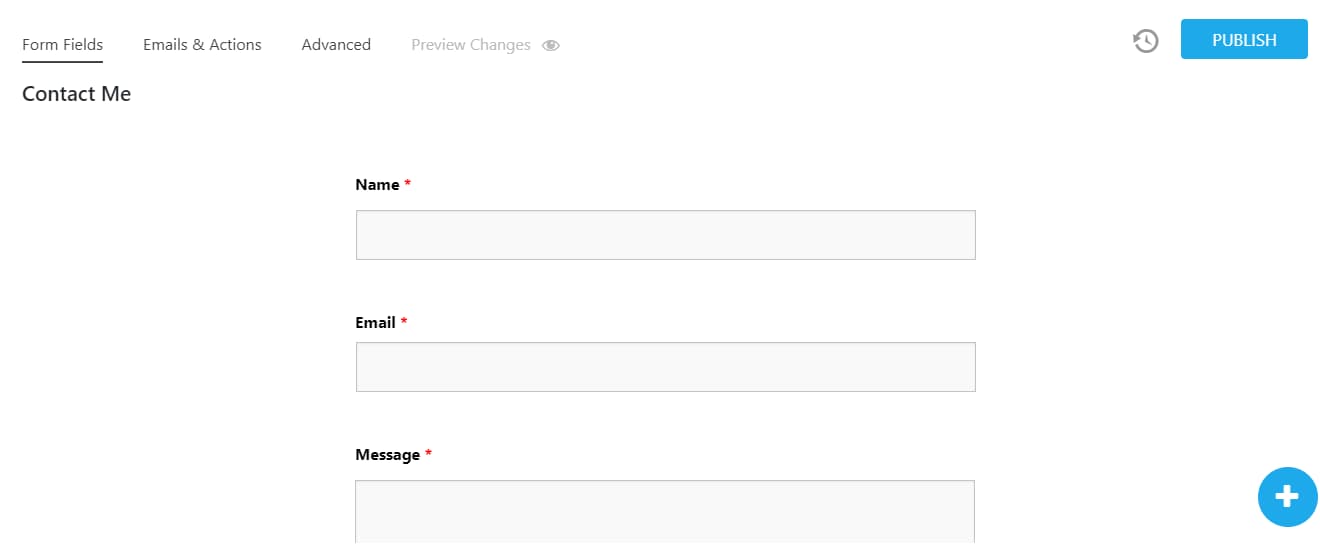The width and height of the screenshot is (1320, 546).
Task: Select the Email field label
Action: (x=375, y=323)
